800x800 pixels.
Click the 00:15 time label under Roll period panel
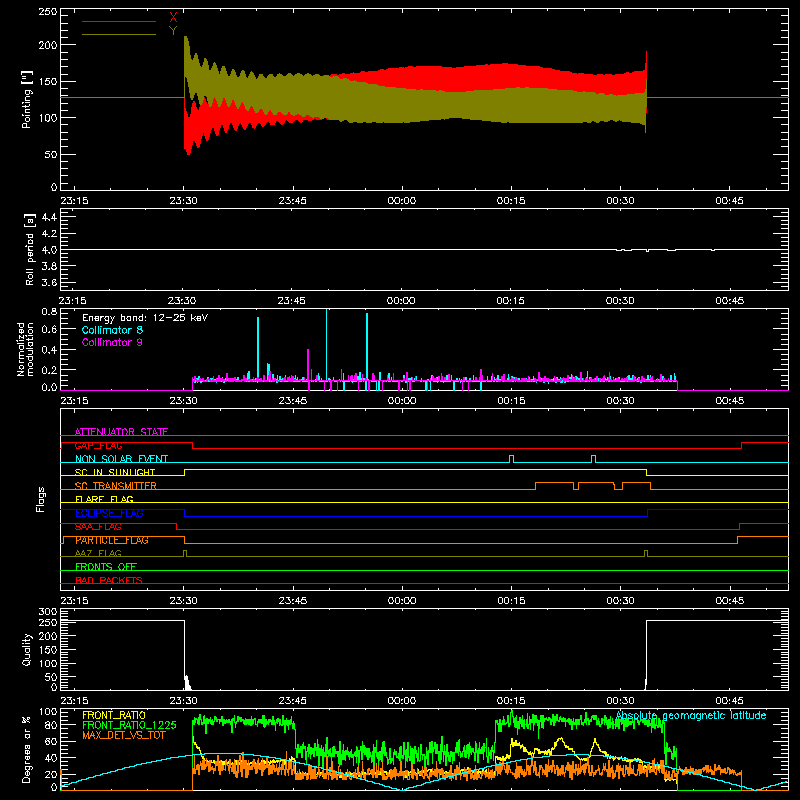point(510,301)
